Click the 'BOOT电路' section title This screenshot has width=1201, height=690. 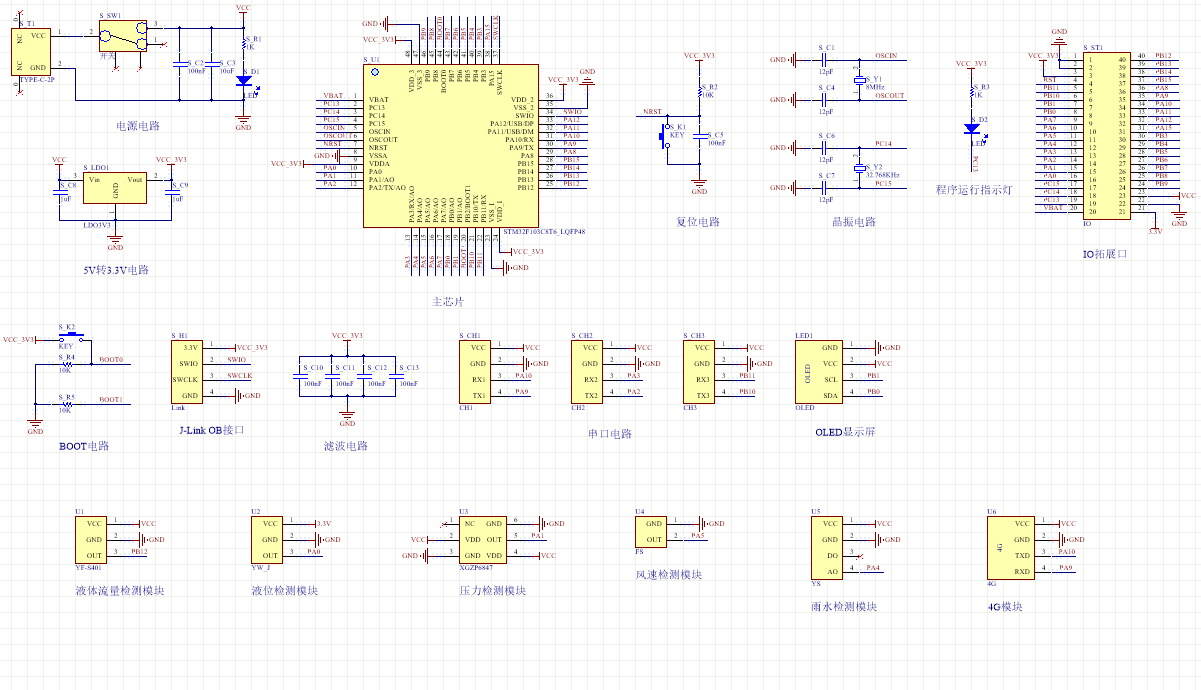(84, 446)
